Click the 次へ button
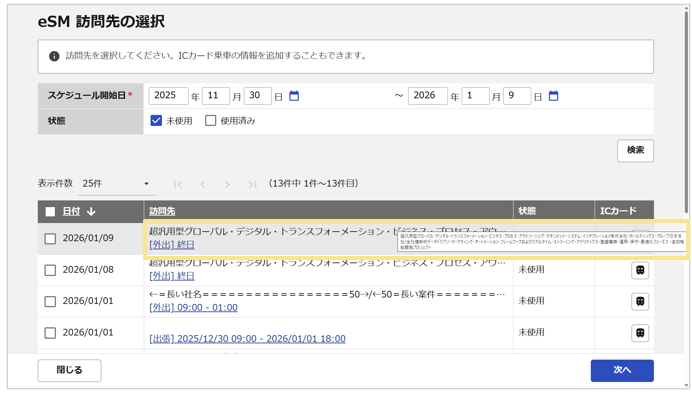Screen dimensions: 692x394 (x=622, y=370)
